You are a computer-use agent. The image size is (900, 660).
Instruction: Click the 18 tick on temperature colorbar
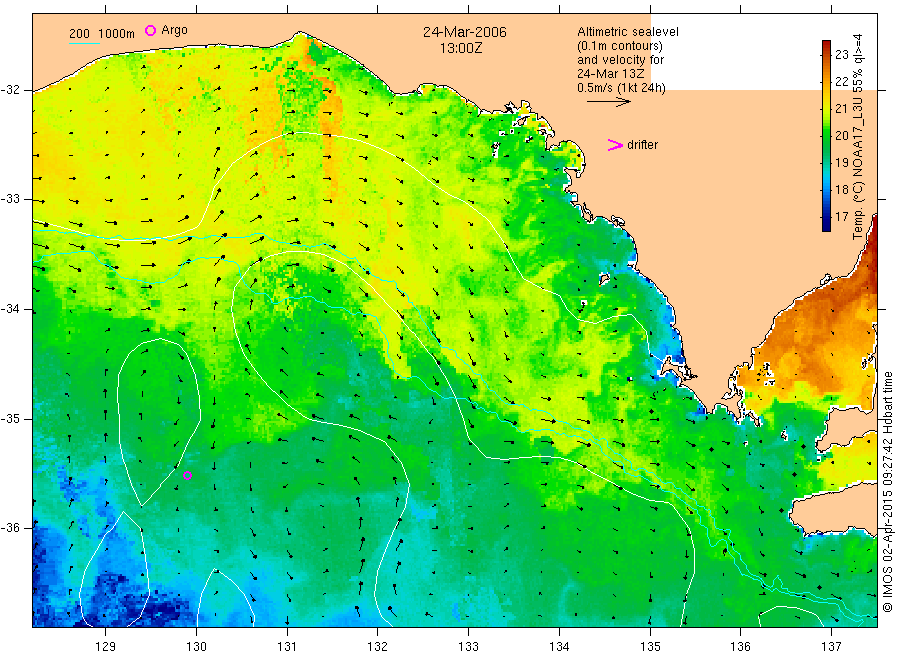point(841,189)
